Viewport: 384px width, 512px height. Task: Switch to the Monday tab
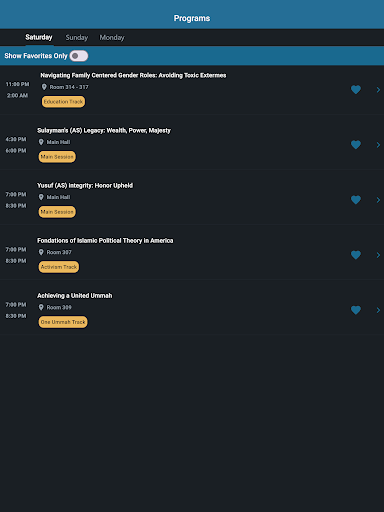(x=112, y=37)
